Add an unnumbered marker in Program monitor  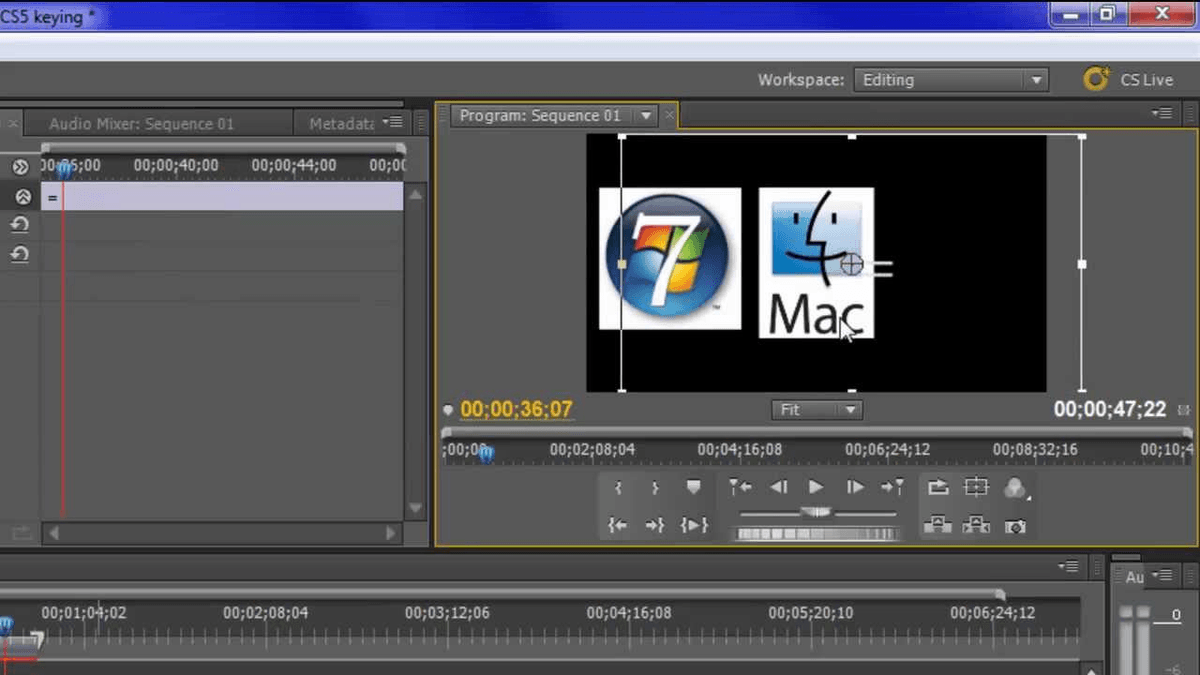692,487
